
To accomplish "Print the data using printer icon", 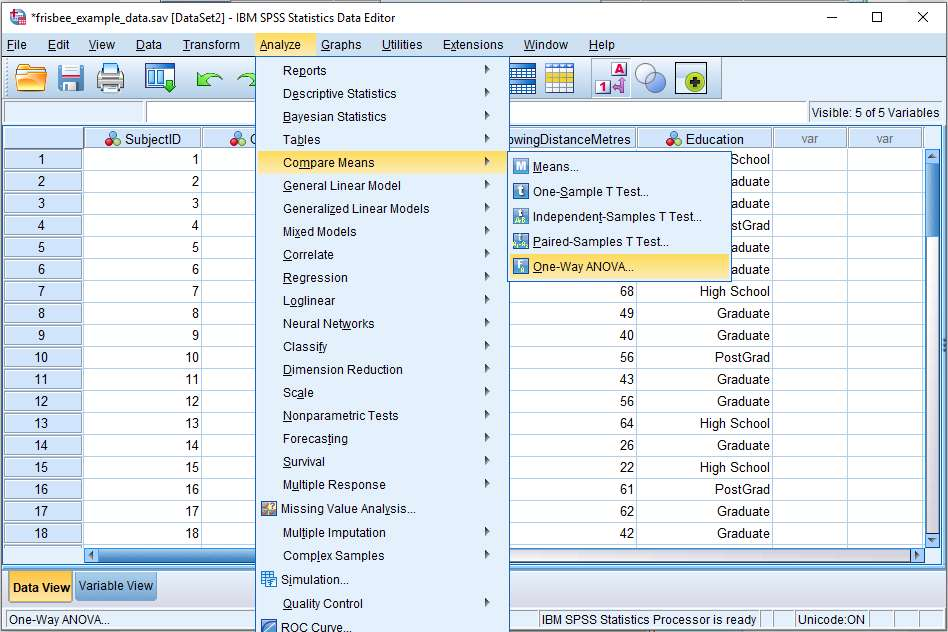I will (x=111, y=78).
